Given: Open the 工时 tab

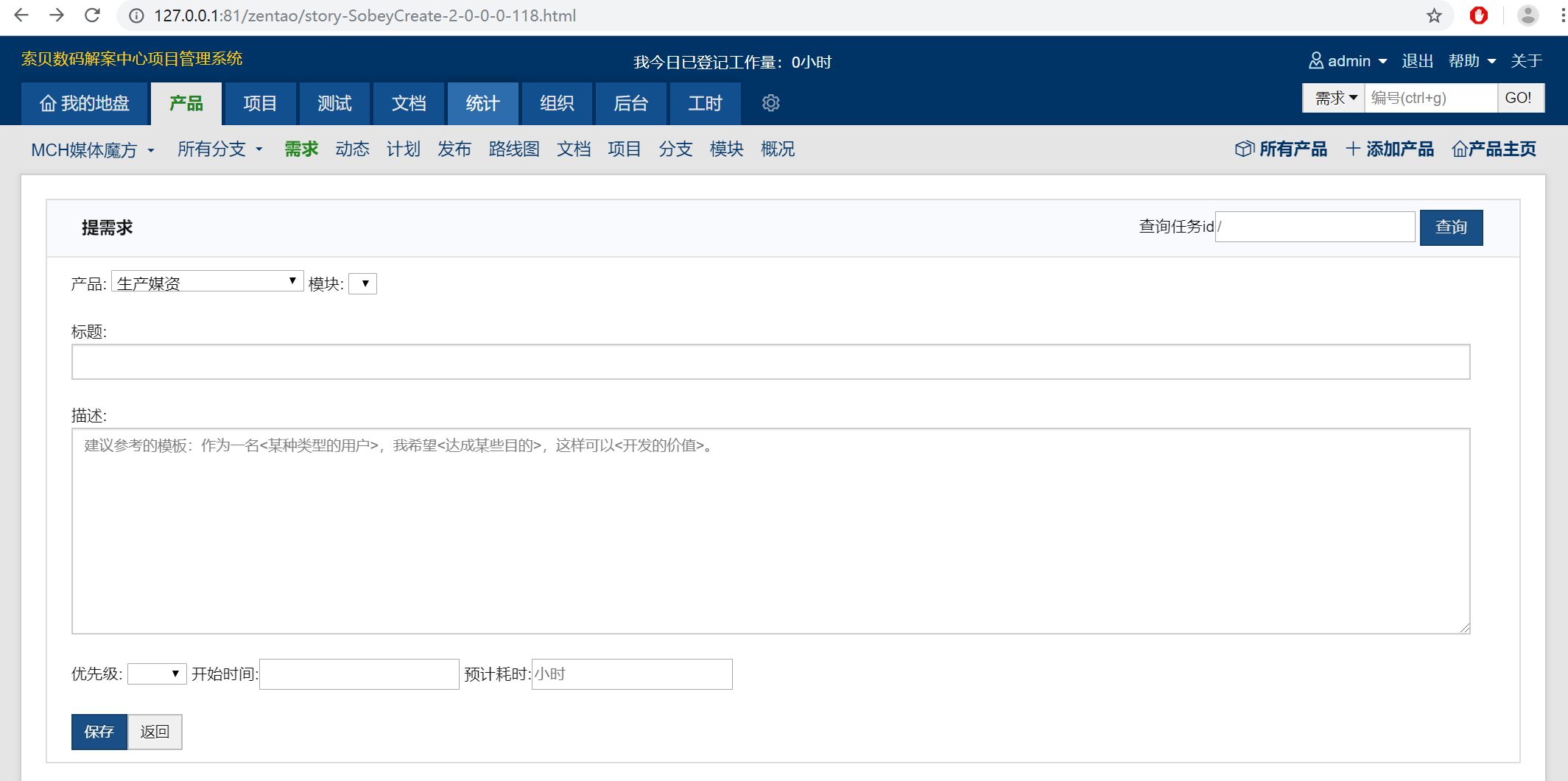Looking at the screenshot, I should click(705, 104).
